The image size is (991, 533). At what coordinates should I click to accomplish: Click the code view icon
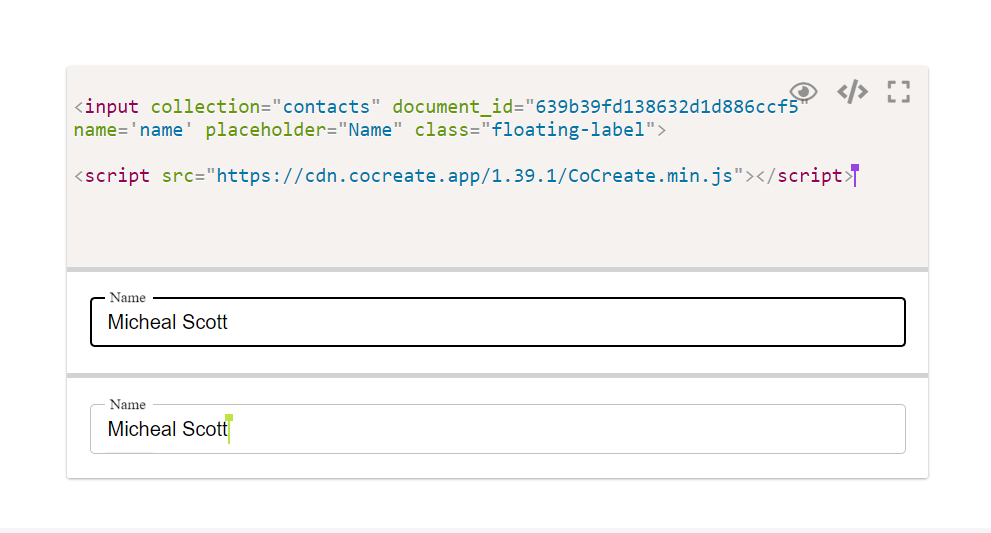point(853,92)
